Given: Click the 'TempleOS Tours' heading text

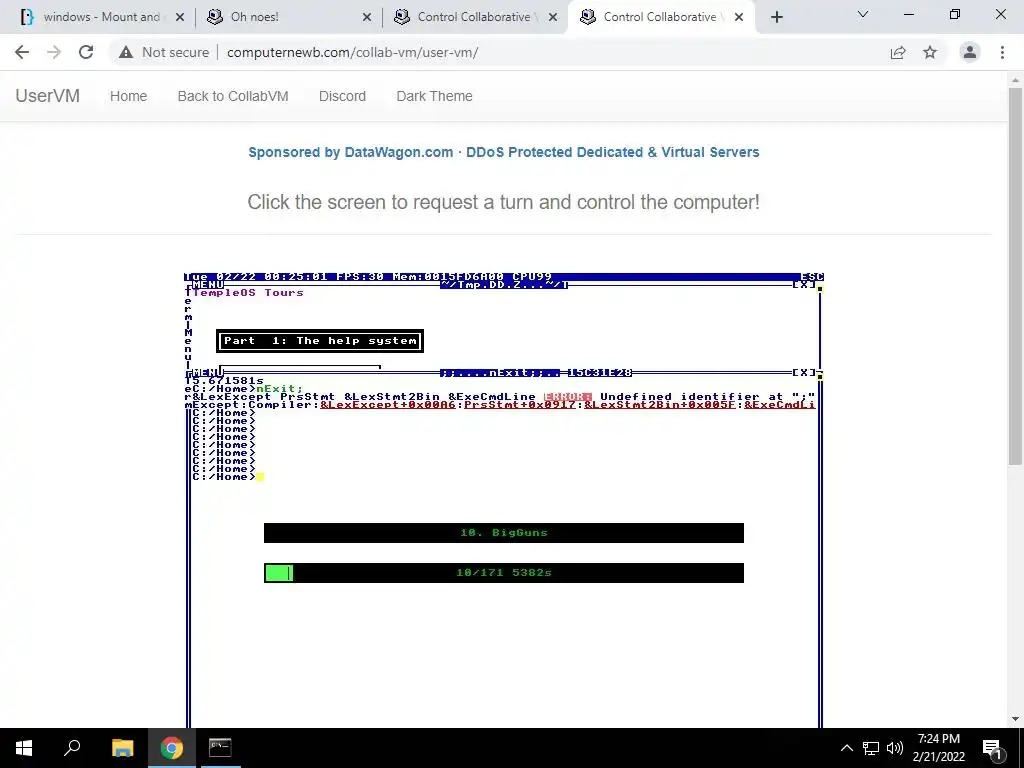Looking at the screenshot, I should tap(248, 293).
